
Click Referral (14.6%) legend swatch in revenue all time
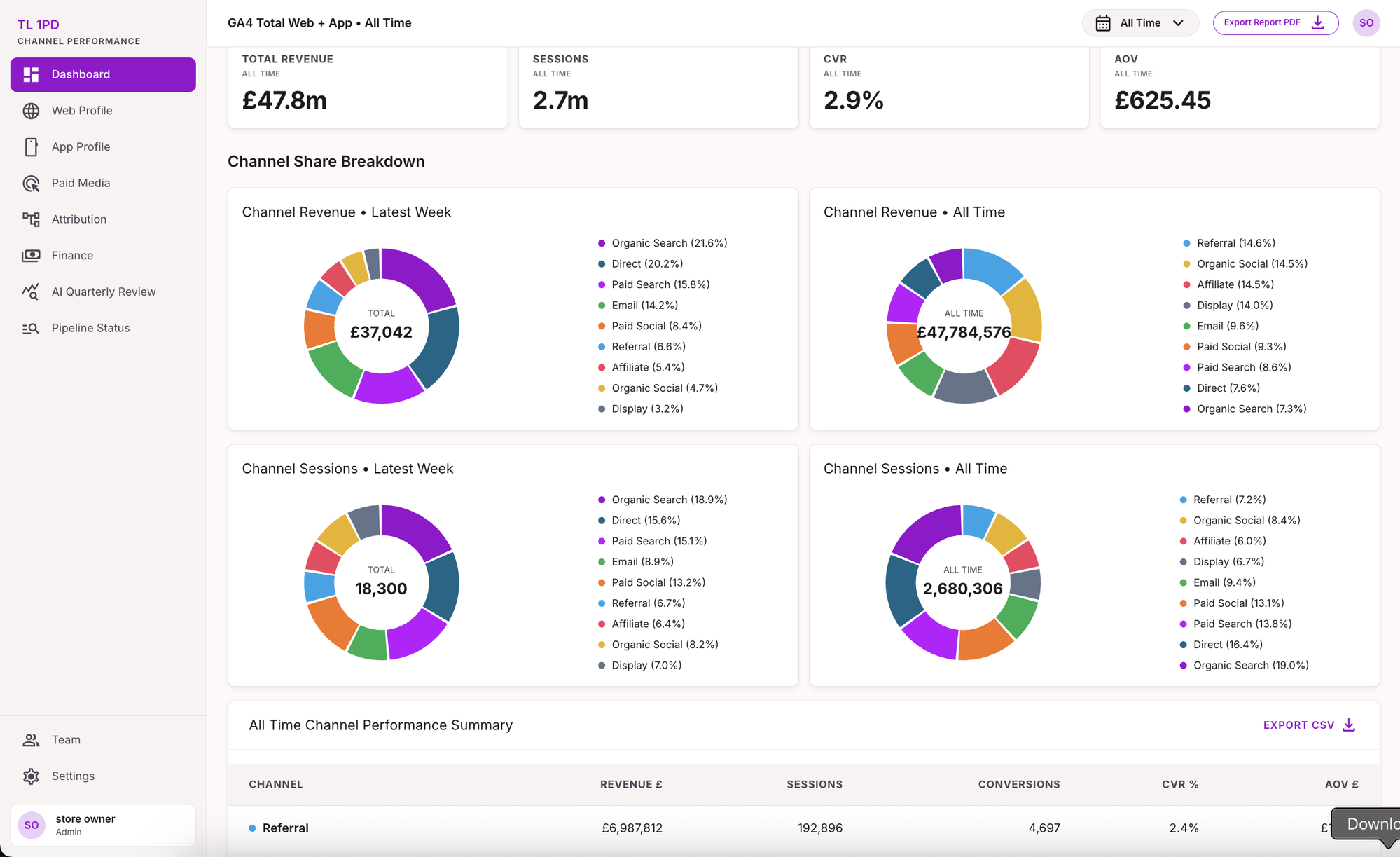[x=1186, y=243]
